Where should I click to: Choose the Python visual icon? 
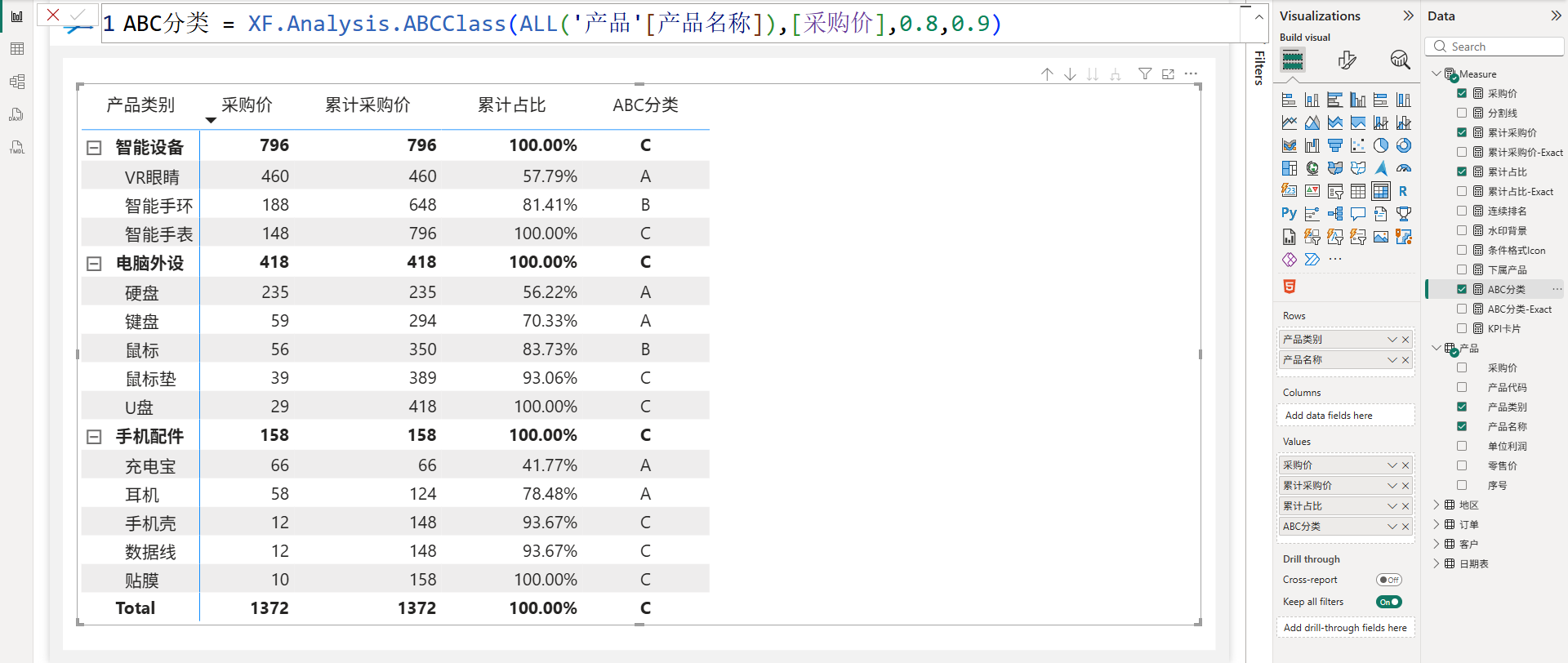pos(1289,214)
